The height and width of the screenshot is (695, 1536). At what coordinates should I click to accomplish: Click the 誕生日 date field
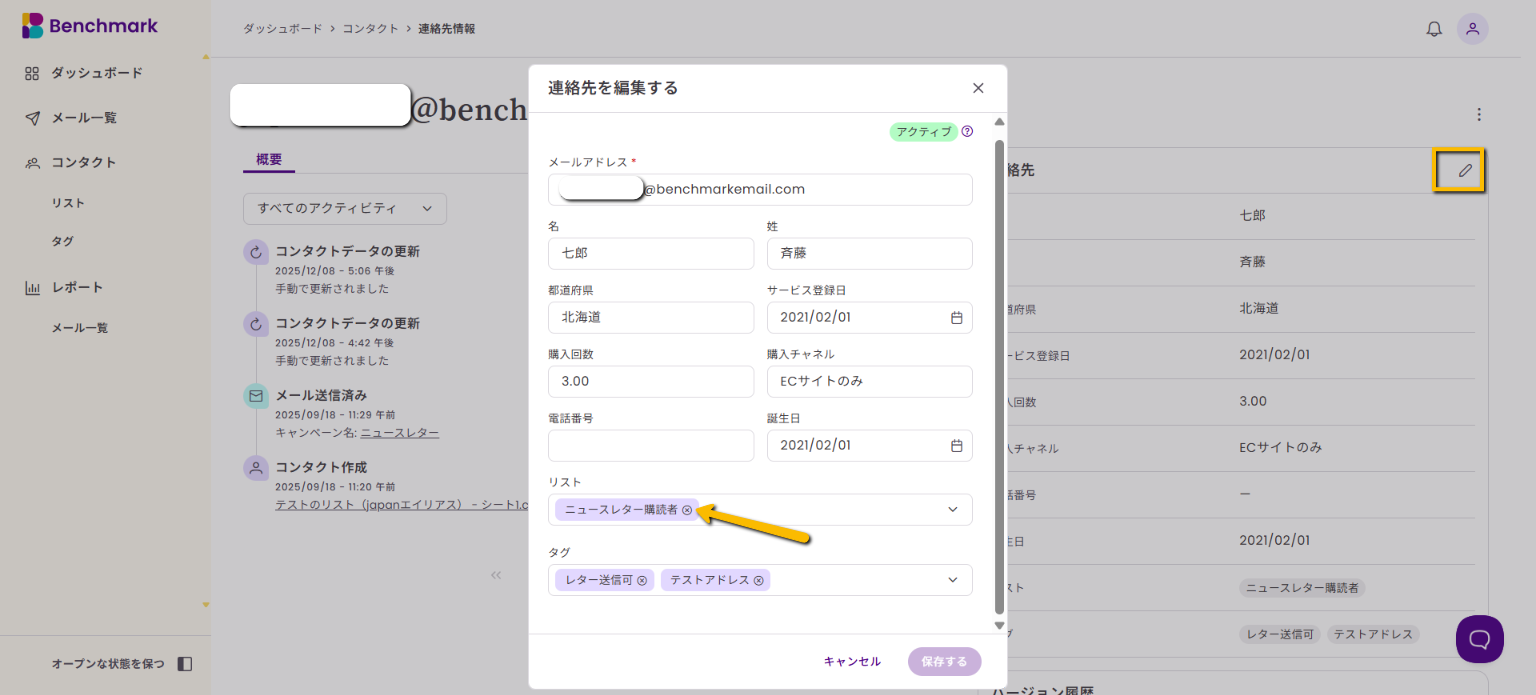click(870, 446)
